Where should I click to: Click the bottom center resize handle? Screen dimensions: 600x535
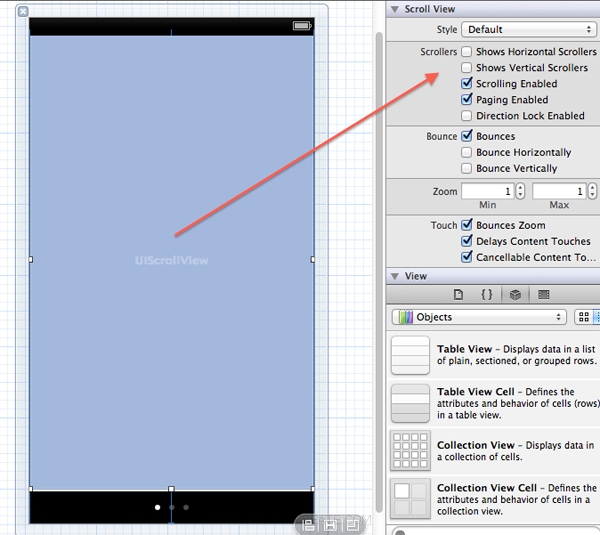171,489
